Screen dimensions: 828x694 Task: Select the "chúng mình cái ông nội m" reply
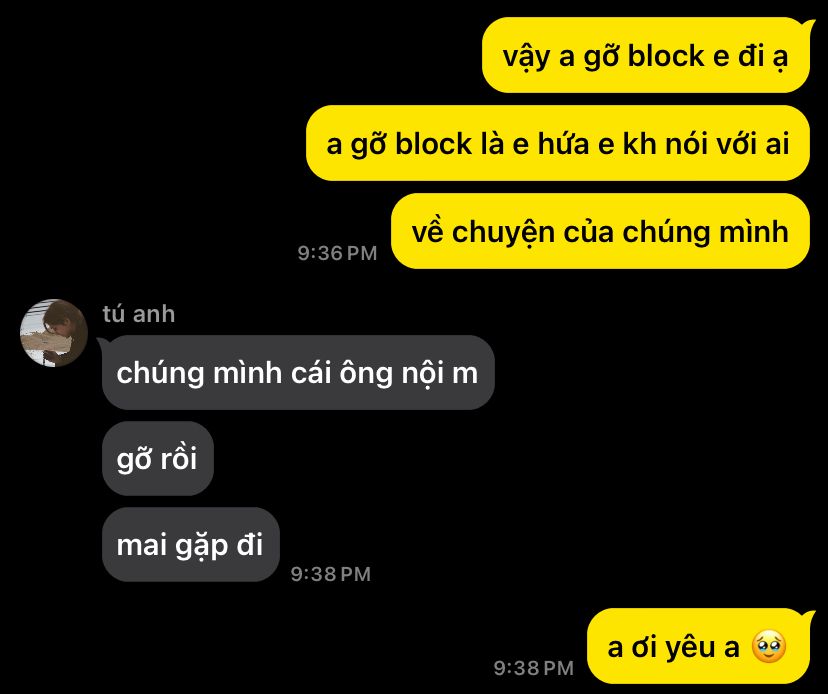(x=298, y=372)
